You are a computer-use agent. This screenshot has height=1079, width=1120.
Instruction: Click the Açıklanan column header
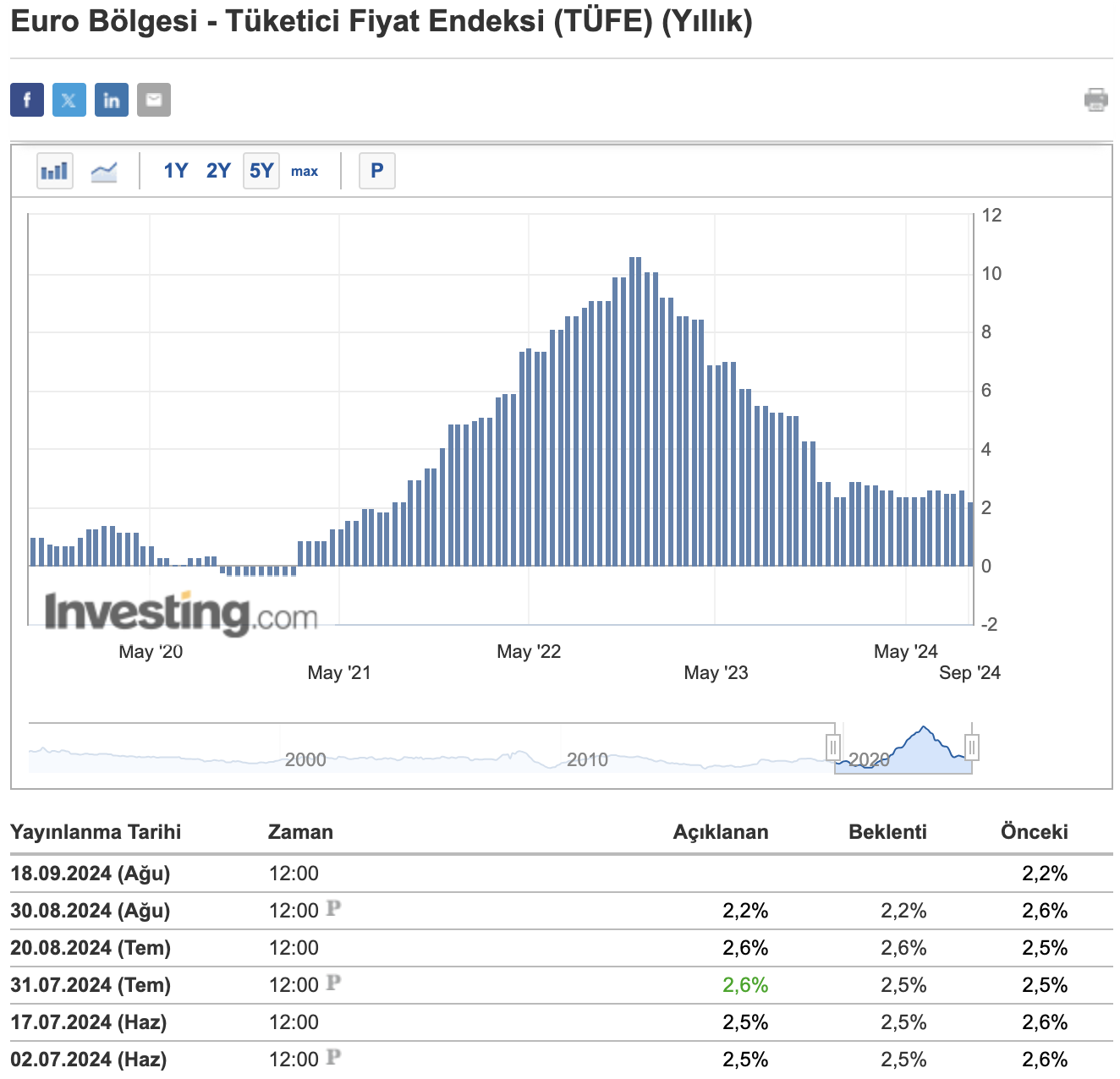[x=721, y=831]
